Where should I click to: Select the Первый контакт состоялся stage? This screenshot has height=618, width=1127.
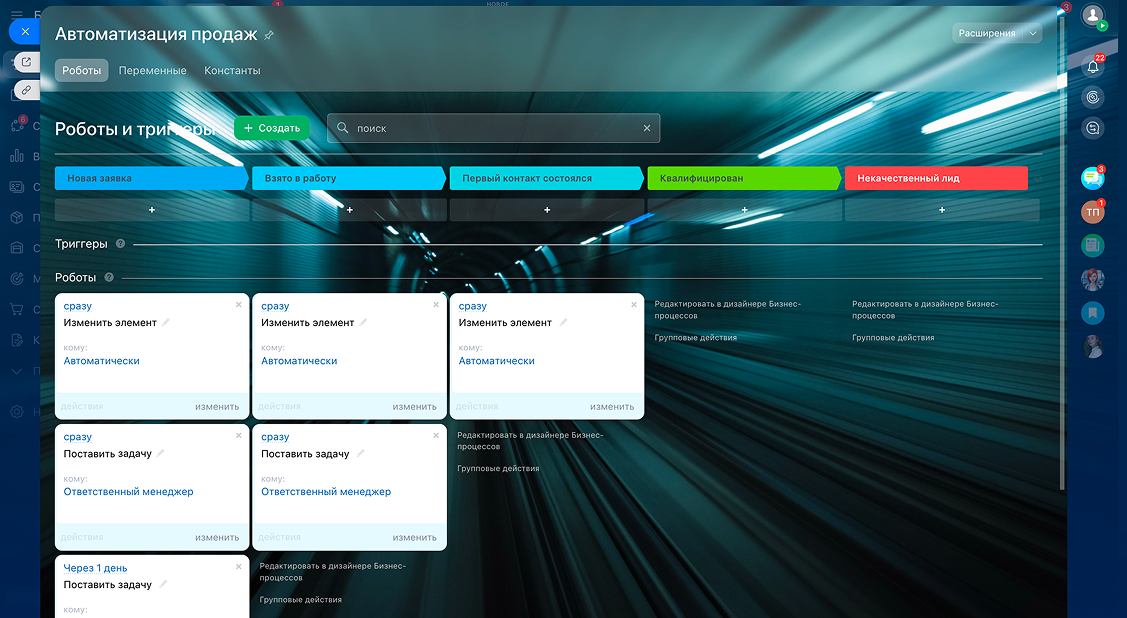tap(546, 178)
